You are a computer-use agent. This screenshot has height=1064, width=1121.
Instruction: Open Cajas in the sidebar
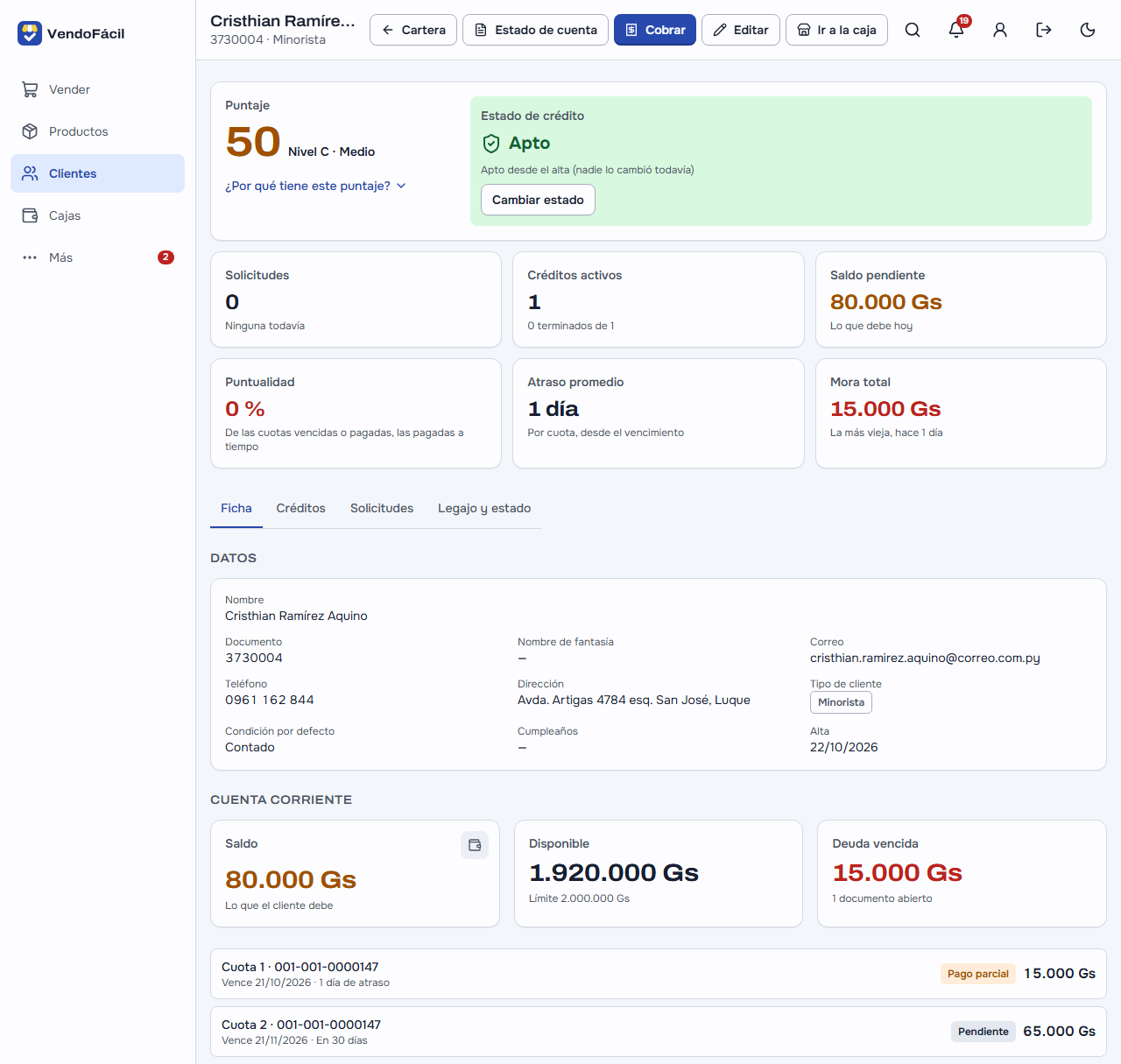pyautogui.click(x=97, y=215)
